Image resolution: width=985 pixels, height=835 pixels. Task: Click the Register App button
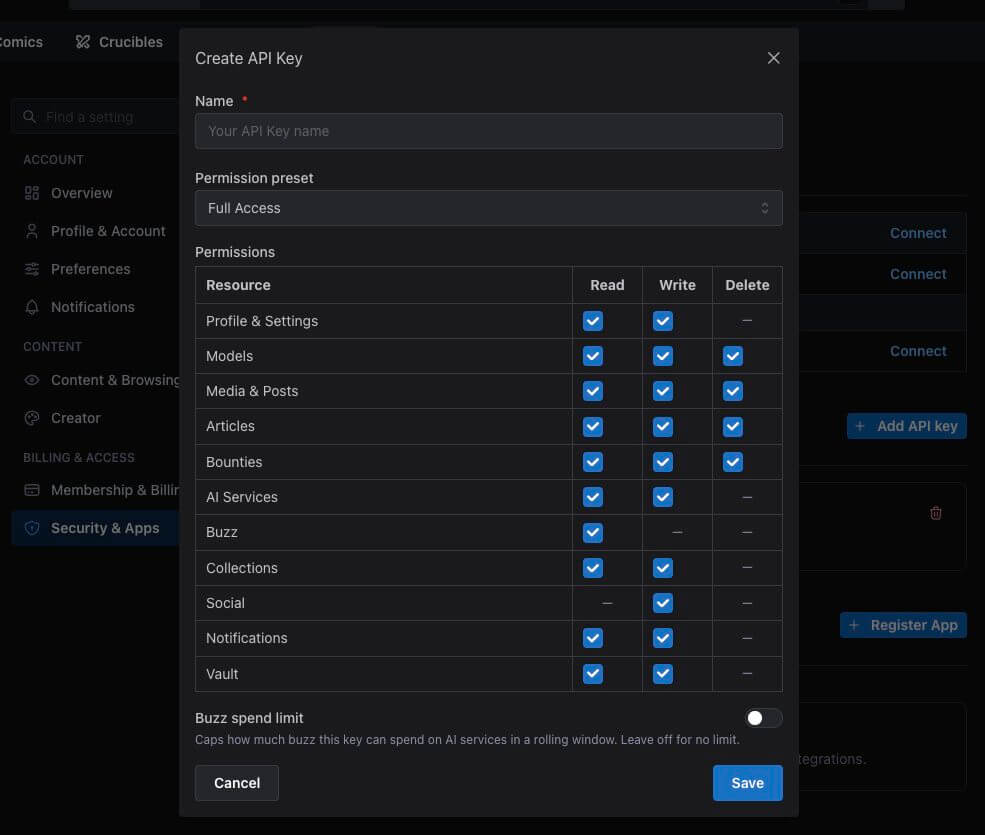[903, 625]
